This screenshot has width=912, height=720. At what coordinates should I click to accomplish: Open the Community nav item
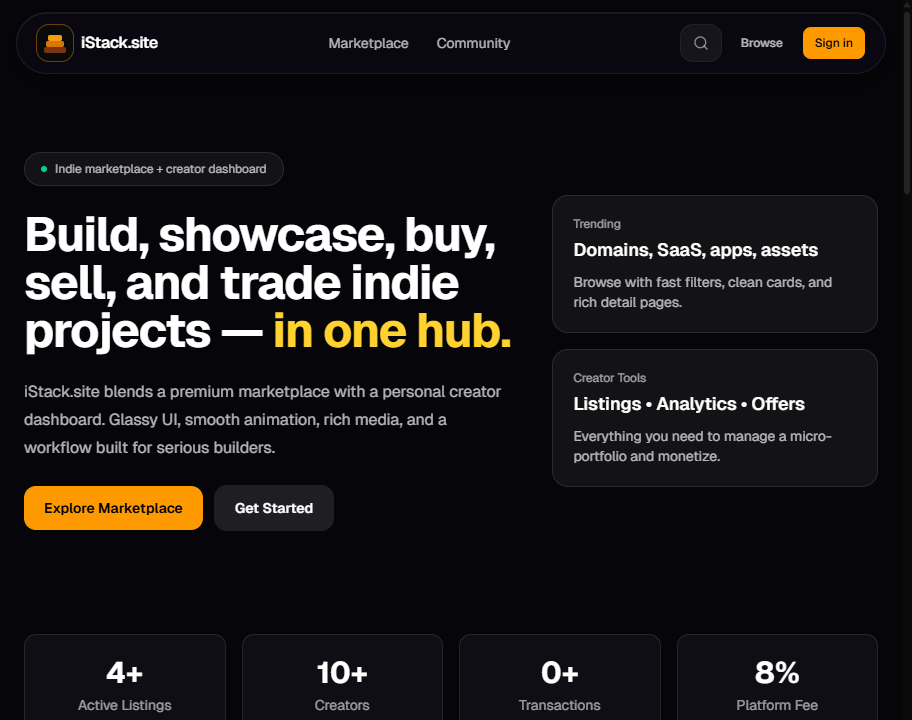473,43
